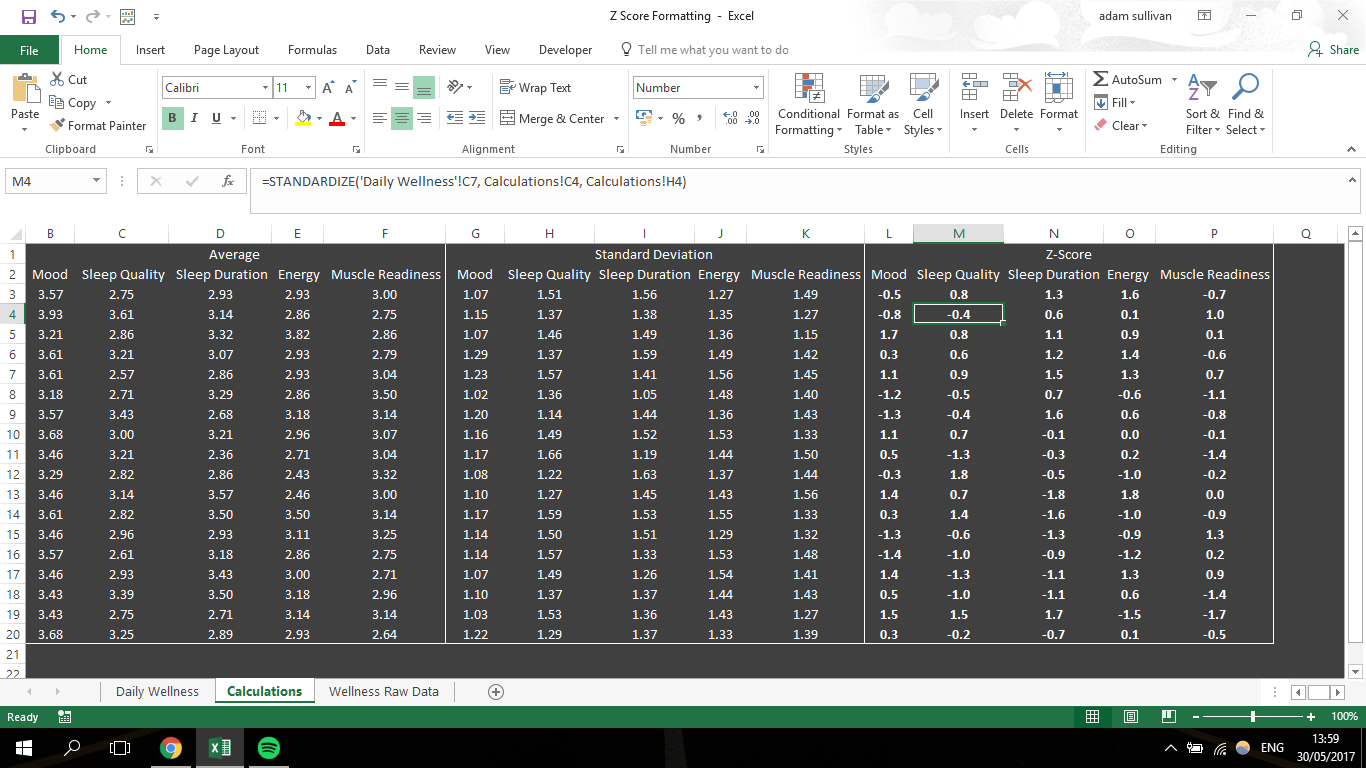Click Format as Table

[x=872, y=105]
